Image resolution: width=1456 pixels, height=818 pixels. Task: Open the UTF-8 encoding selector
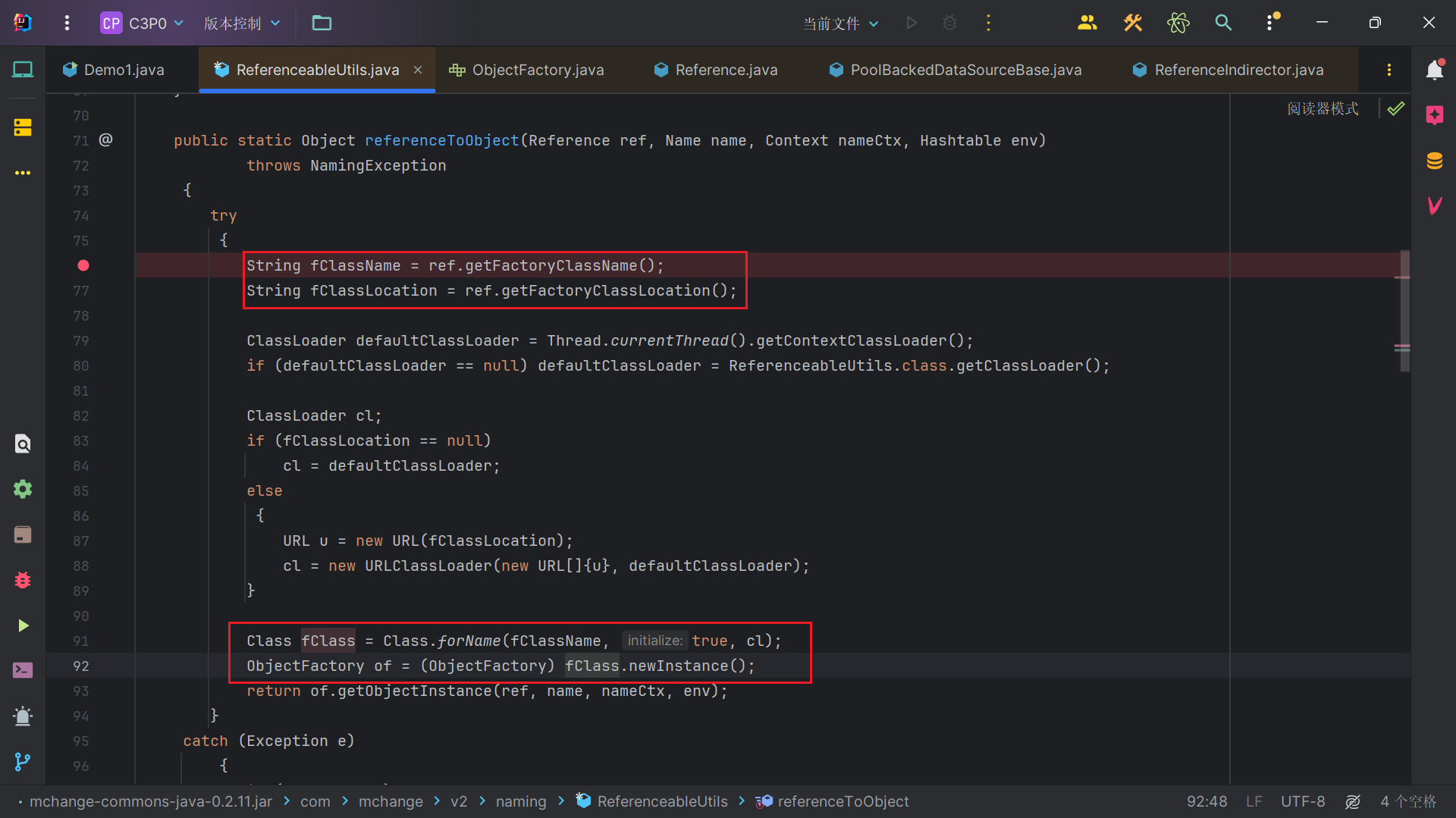pos(1303,801)
